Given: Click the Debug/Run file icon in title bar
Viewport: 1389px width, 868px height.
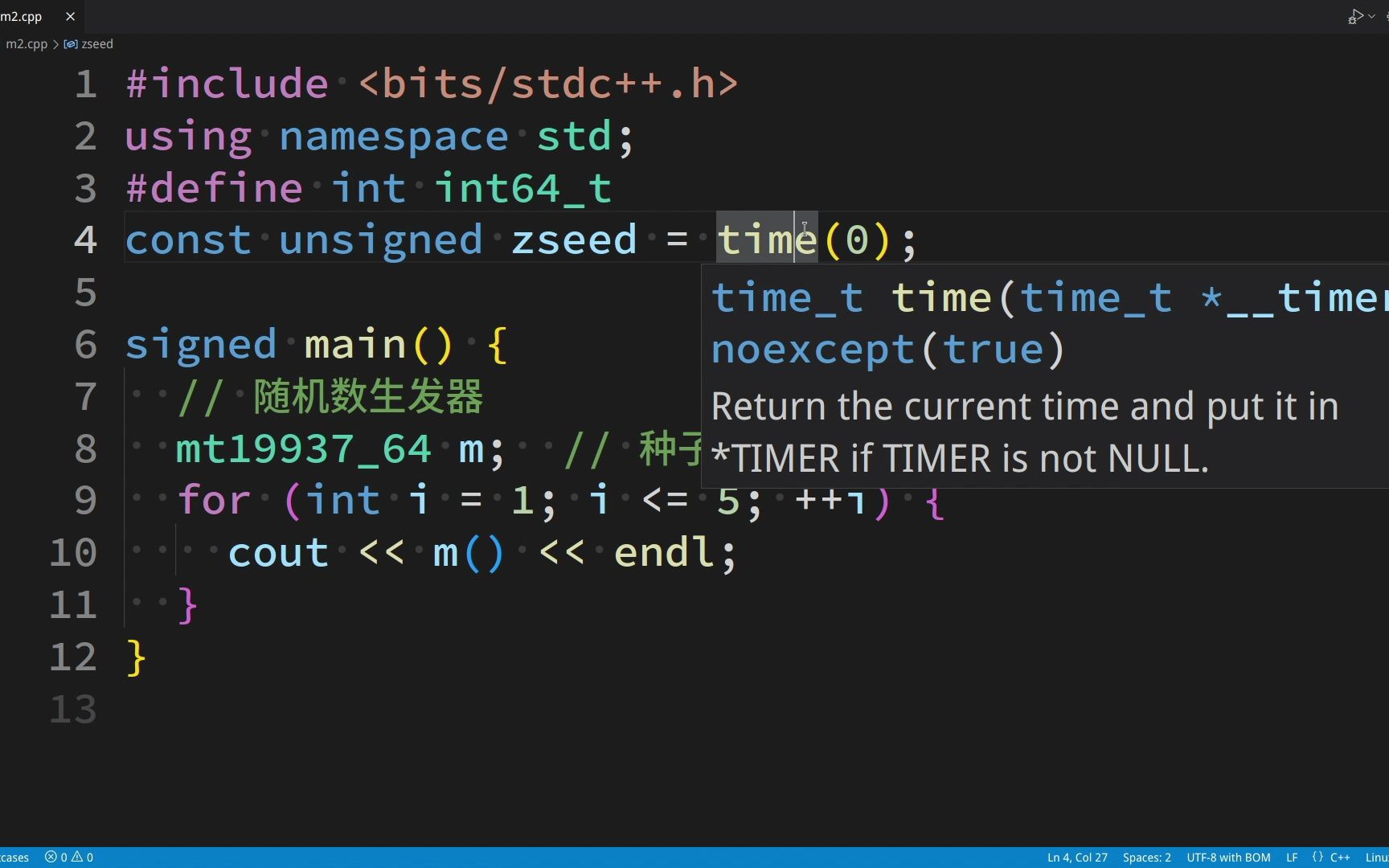Looking at the screenshot, I should click(x=1355, y=16).
